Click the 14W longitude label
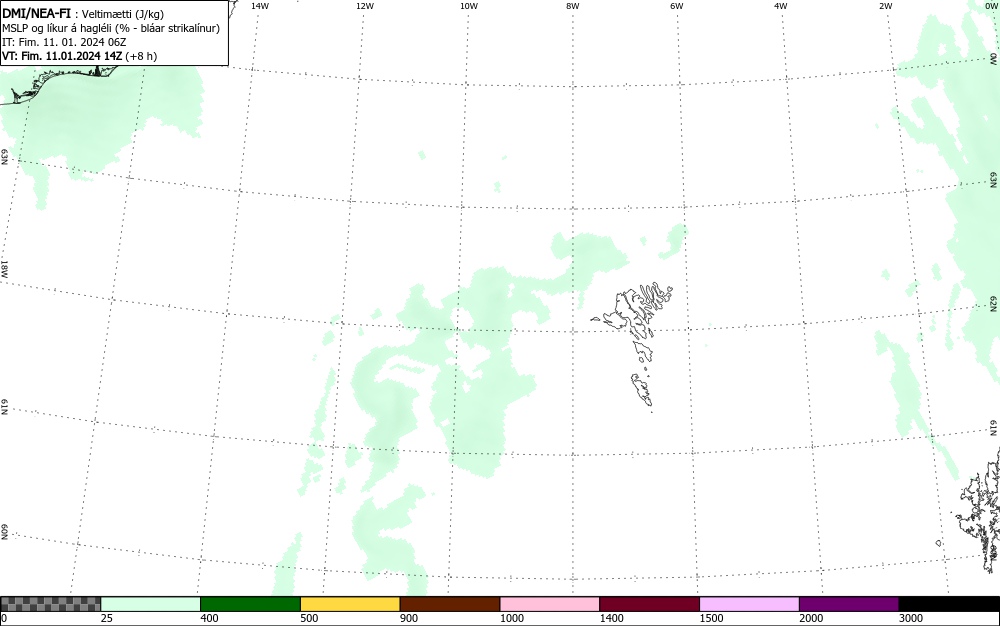This screenshot has height=626, width=1000. (260, 6)
